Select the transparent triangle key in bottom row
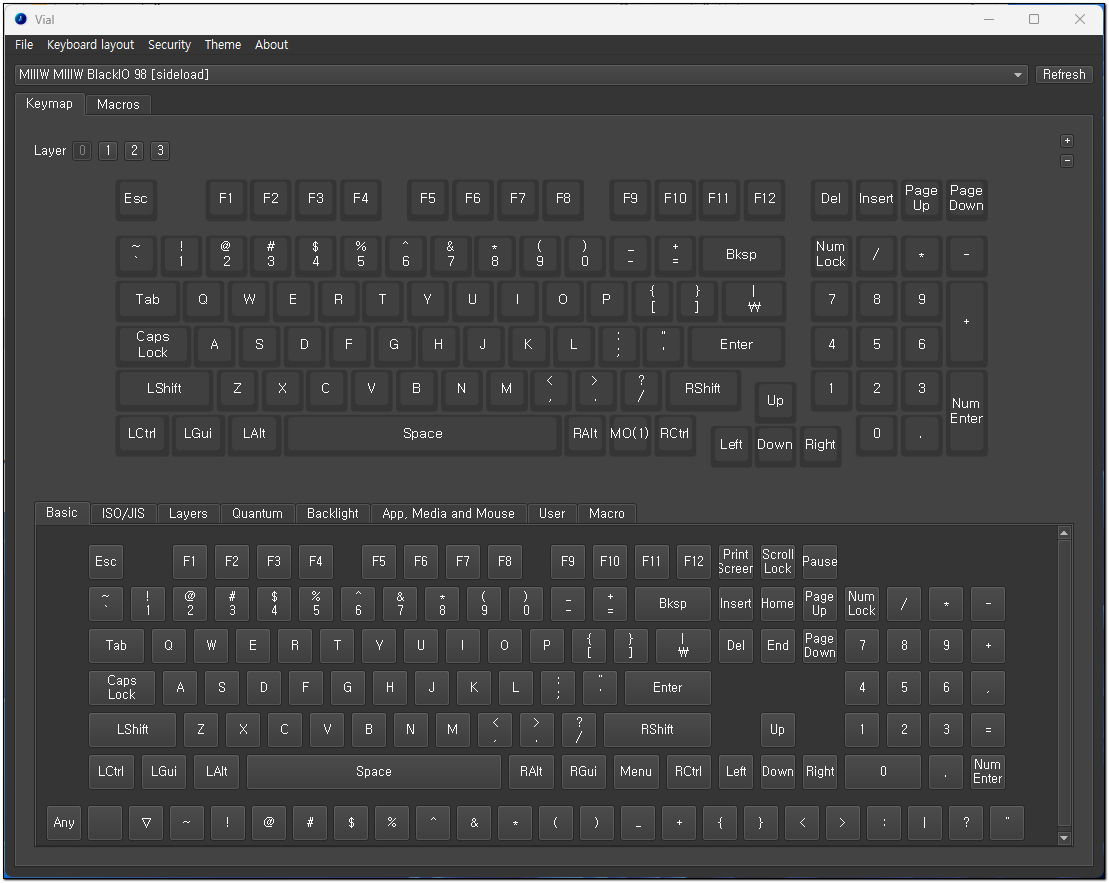1109x883 pixels. [146, 823]
